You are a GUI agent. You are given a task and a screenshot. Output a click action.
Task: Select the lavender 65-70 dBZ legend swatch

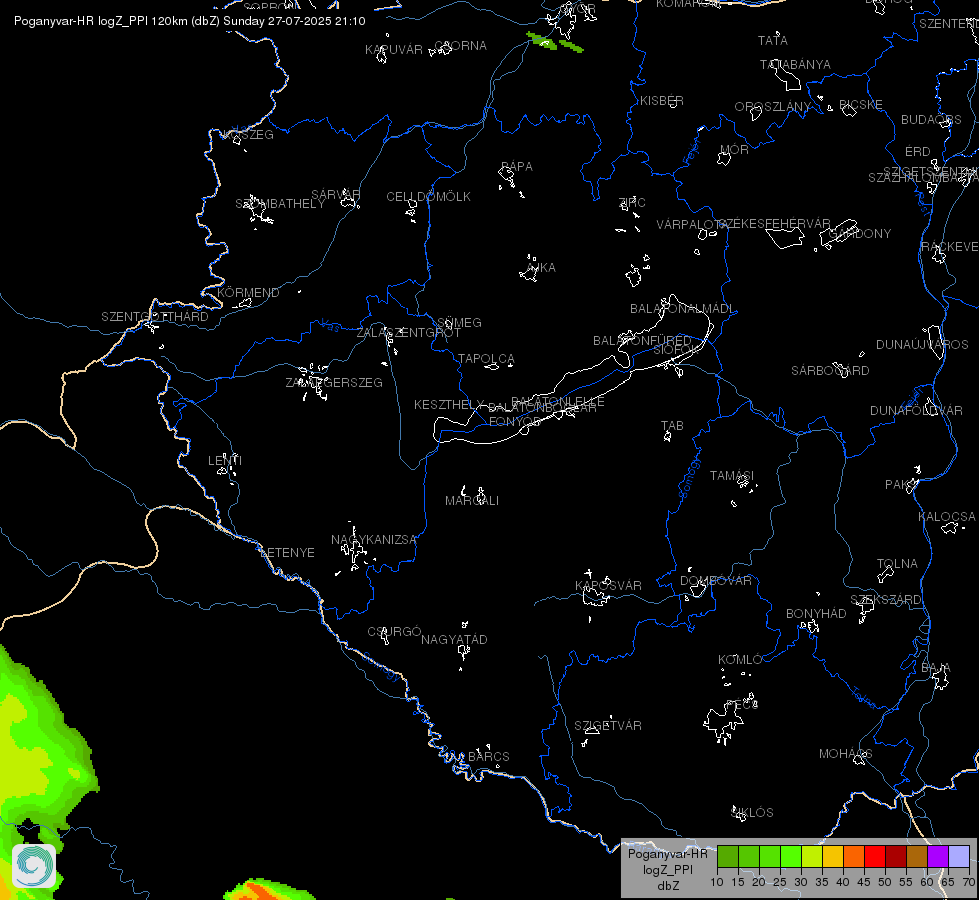click(959, 856)
